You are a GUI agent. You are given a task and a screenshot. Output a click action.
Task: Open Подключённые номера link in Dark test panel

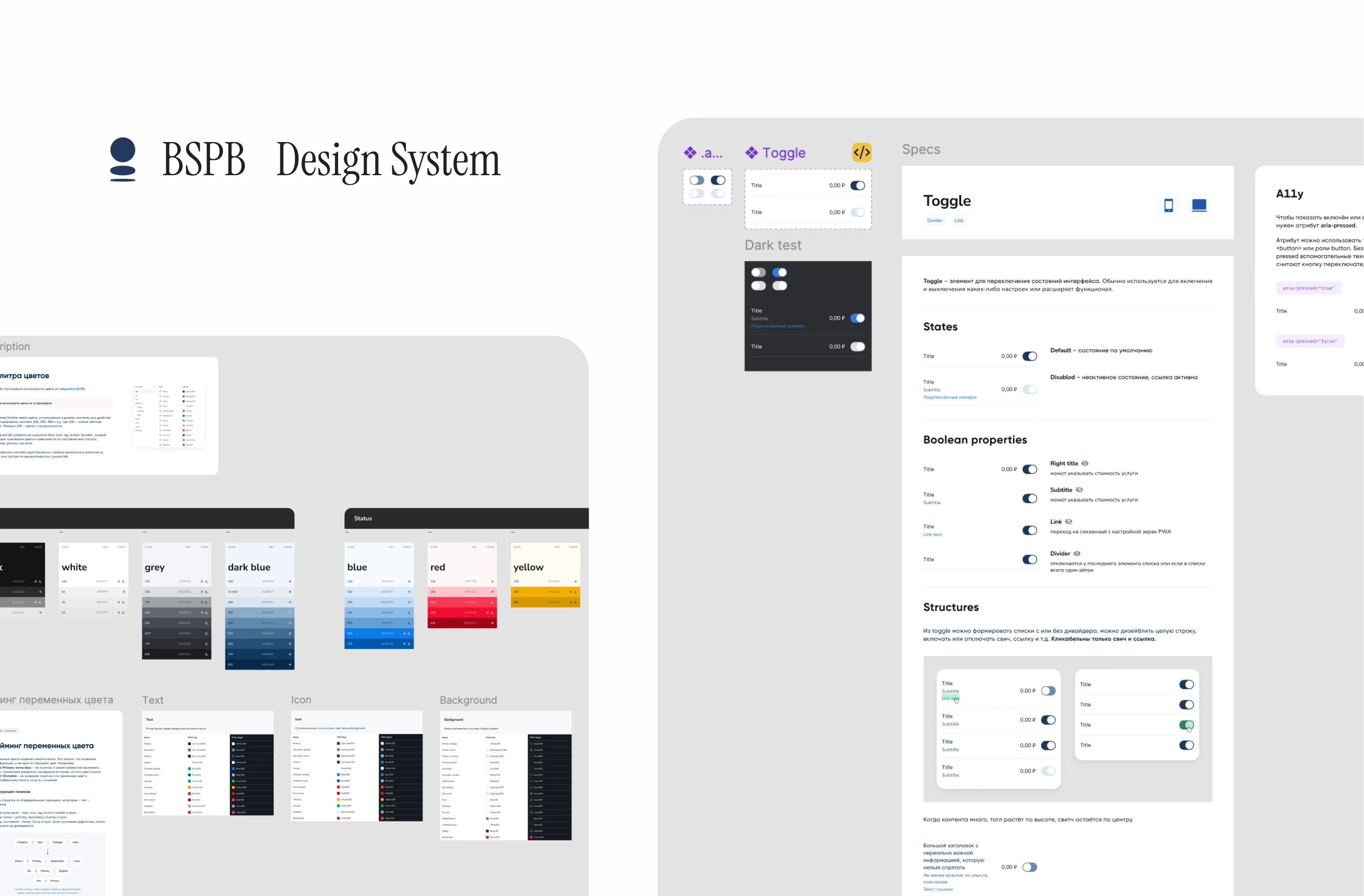(778, 326)
